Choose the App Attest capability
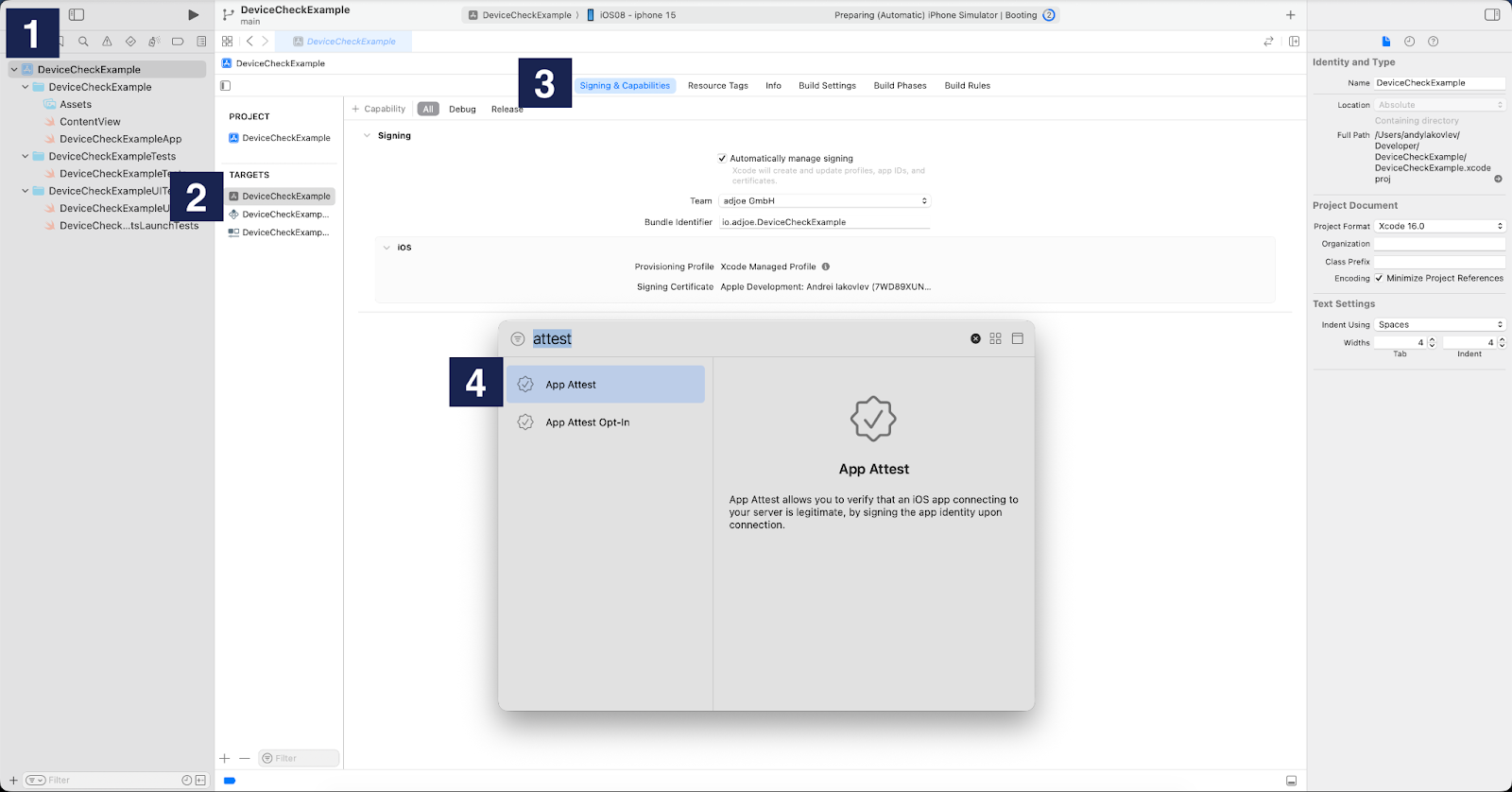Viewport: 1512px width, 792px height. (606, 385)
